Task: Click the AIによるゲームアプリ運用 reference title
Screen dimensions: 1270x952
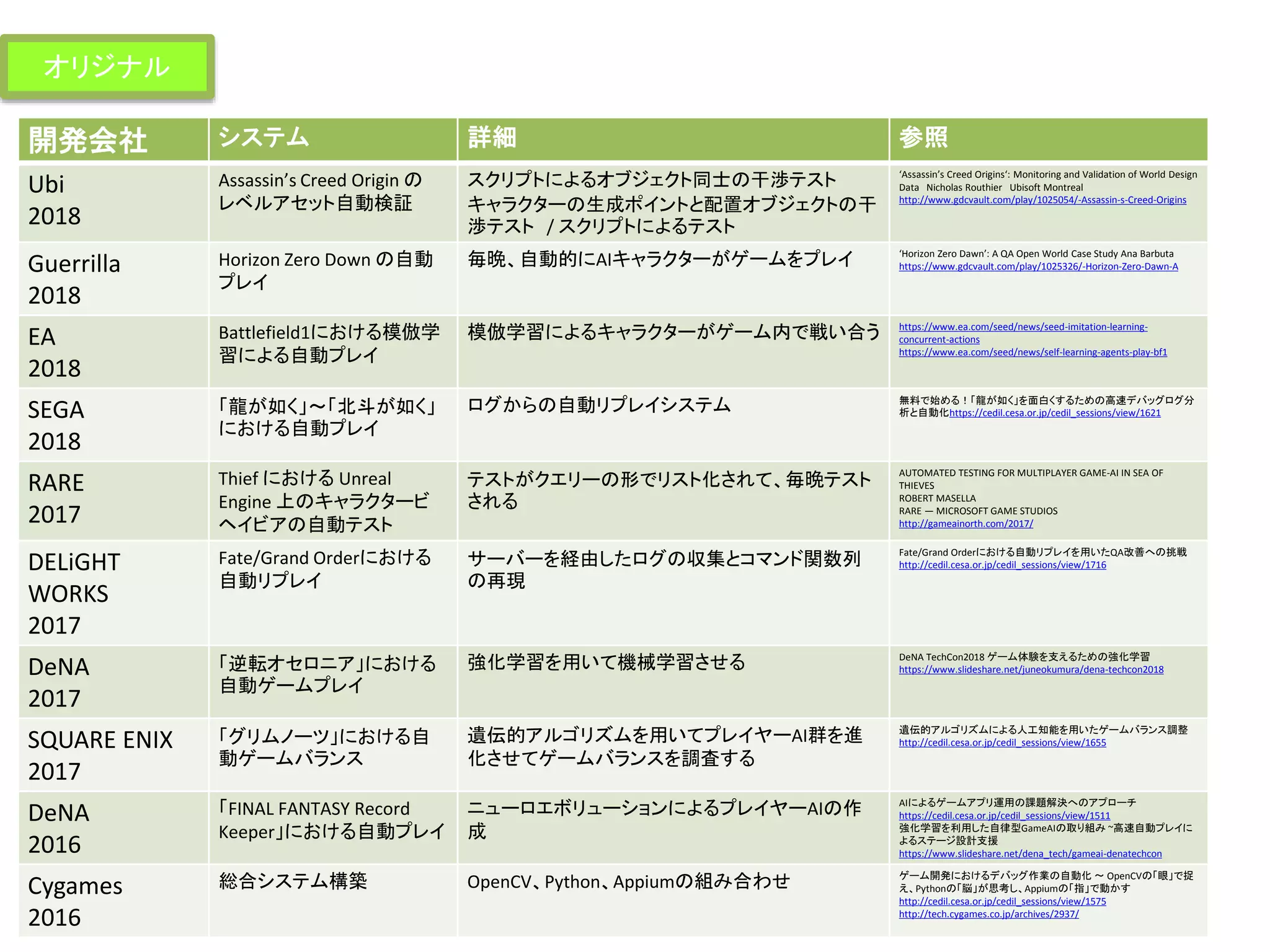Action: pos(1018,803)
